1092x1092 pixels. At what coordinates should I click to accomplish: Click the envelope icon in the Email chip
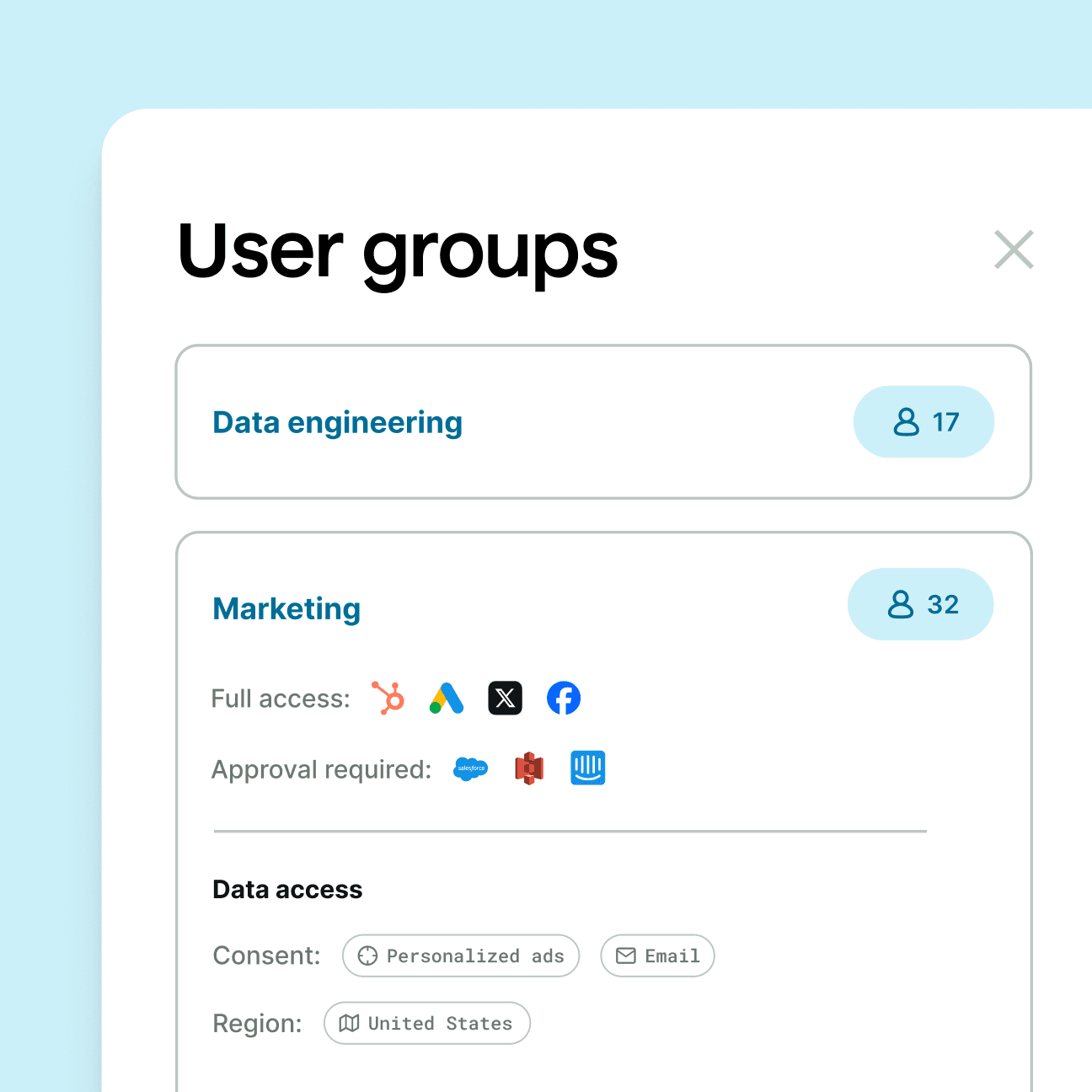(626, 955)
